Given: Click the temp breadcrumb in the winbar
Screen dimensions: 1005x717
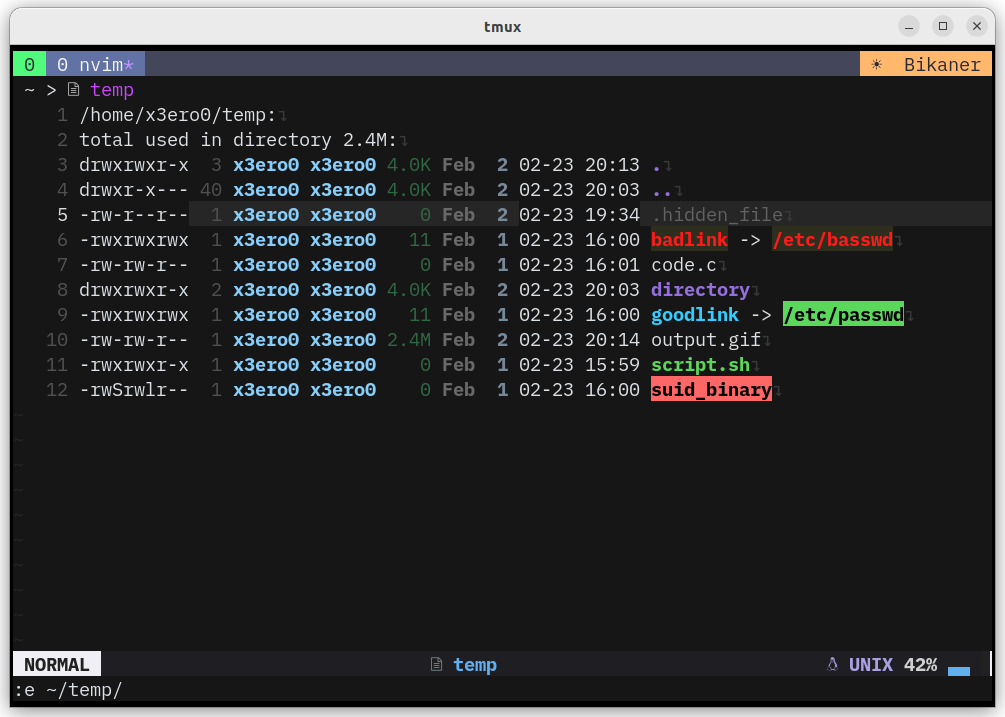Looking at the screenshot, I should pyautogui.click(x=112, y=90).
